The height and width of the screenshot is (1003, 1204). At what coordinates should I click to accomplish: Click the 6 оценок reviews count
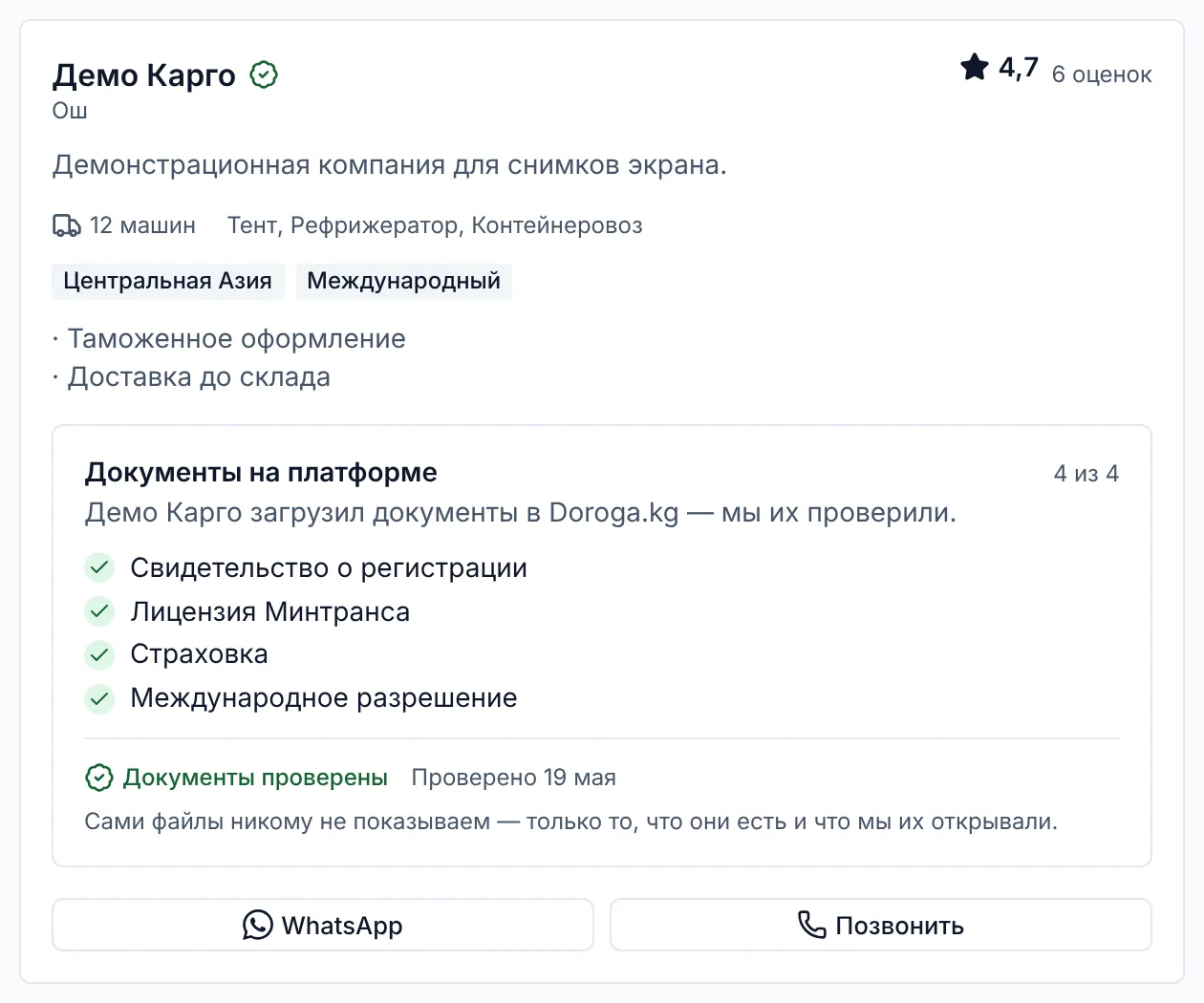(1102, 75)
